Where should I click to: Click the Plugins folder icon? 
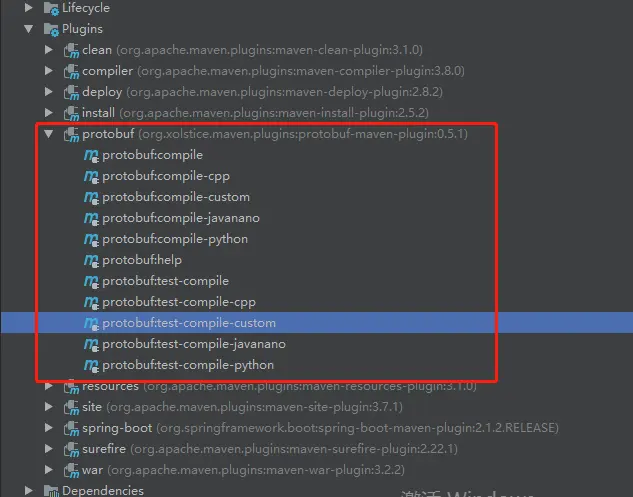pos(51,29)
